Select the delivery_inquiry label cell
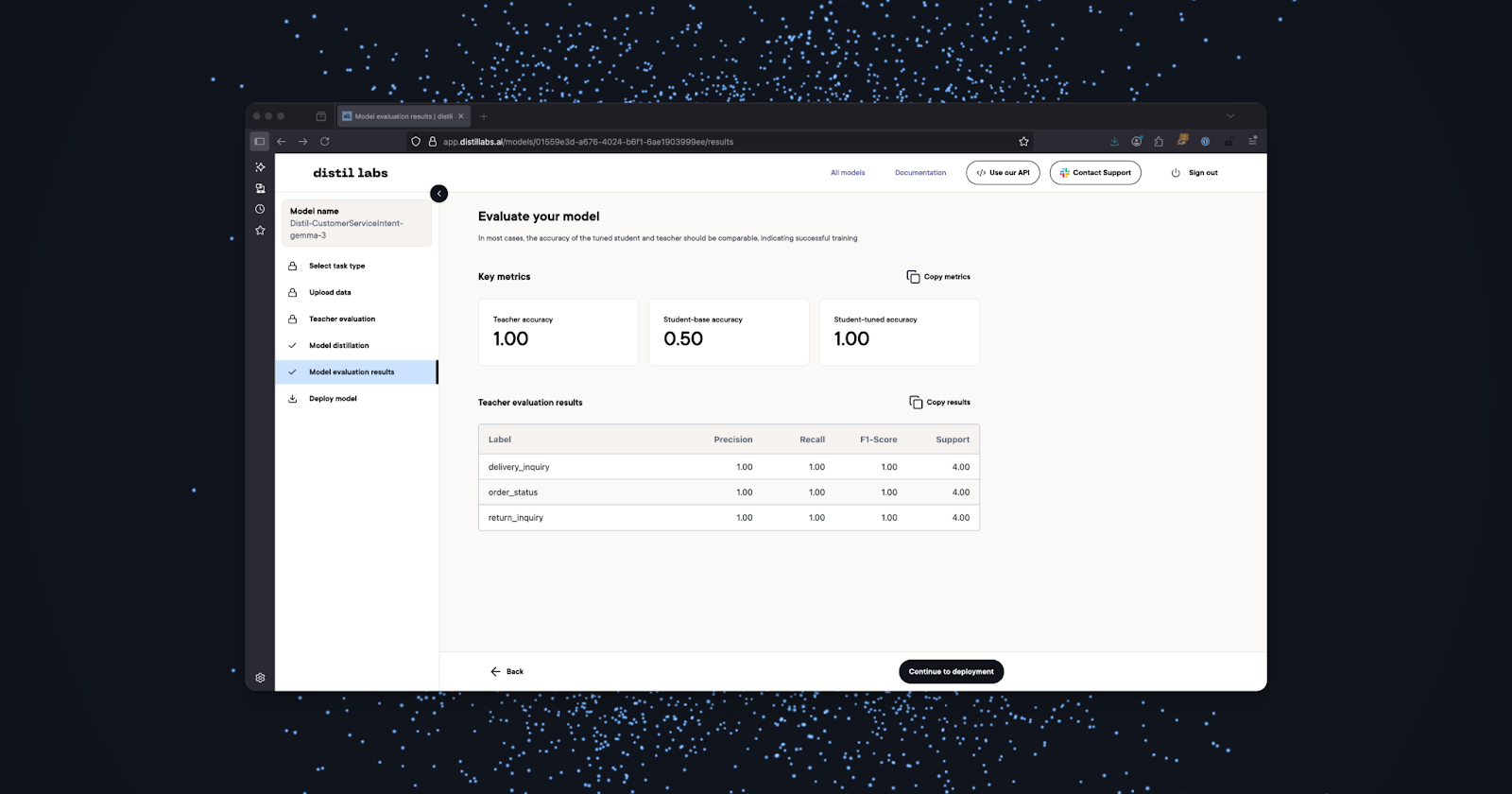 pyautogui.click(x=519, y=467)
